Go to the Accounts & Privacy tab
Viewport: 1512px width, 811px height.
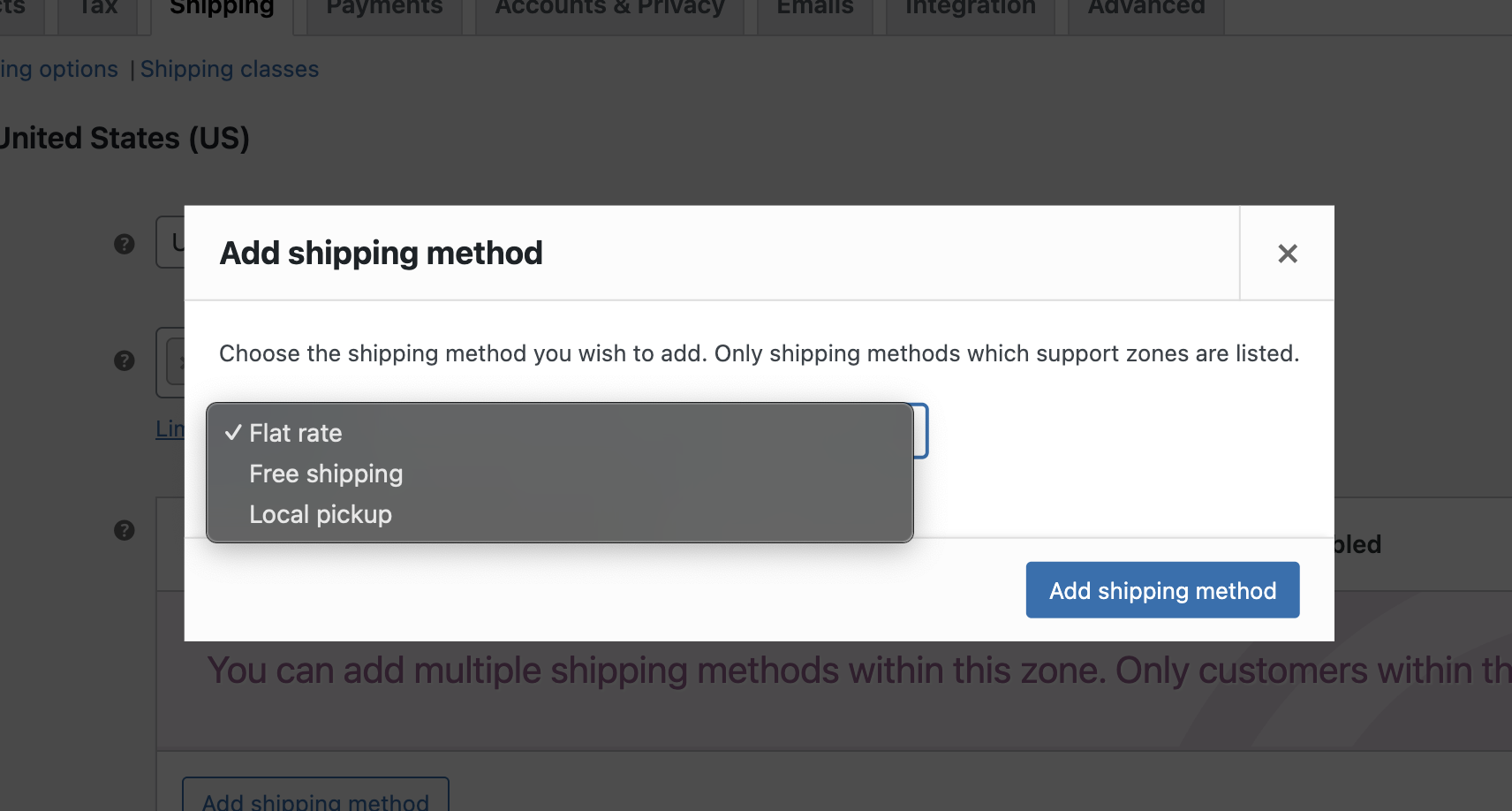(609, 9)
